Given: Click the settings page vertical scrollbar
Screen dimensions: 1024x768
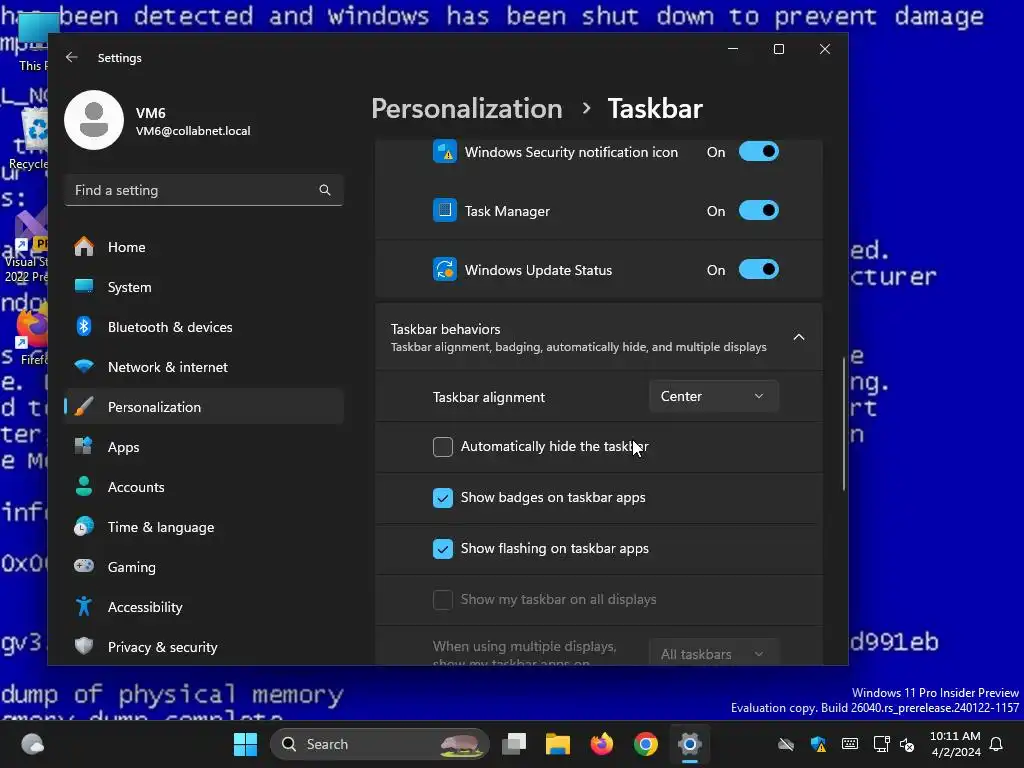Looking at the screenshot, I should point(844,423).
